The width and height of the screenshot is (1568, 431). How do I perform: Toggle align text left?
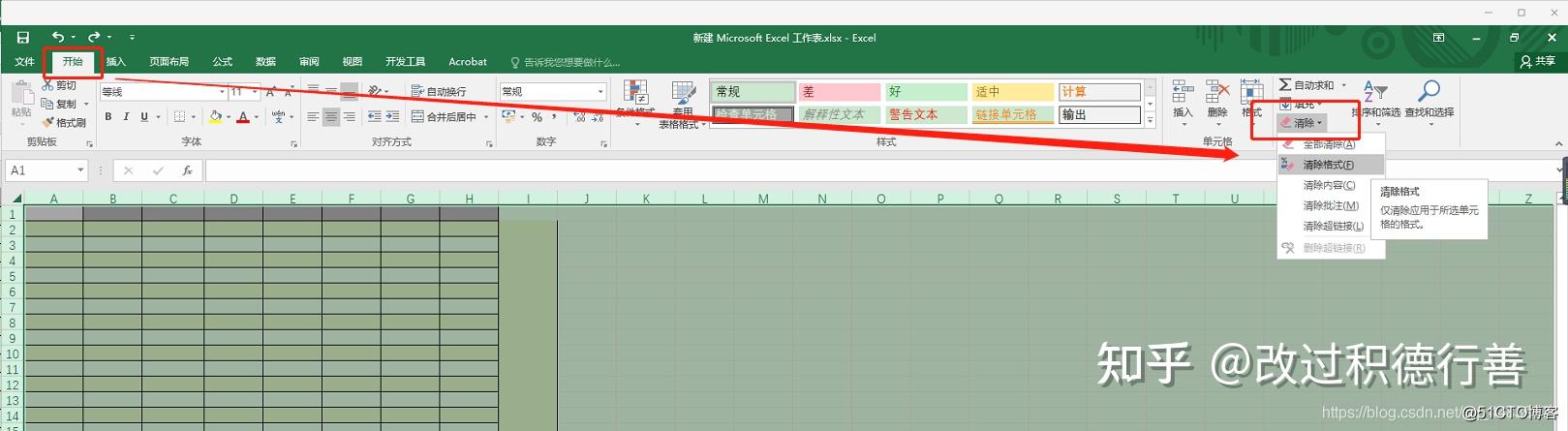tap(313, 116)
